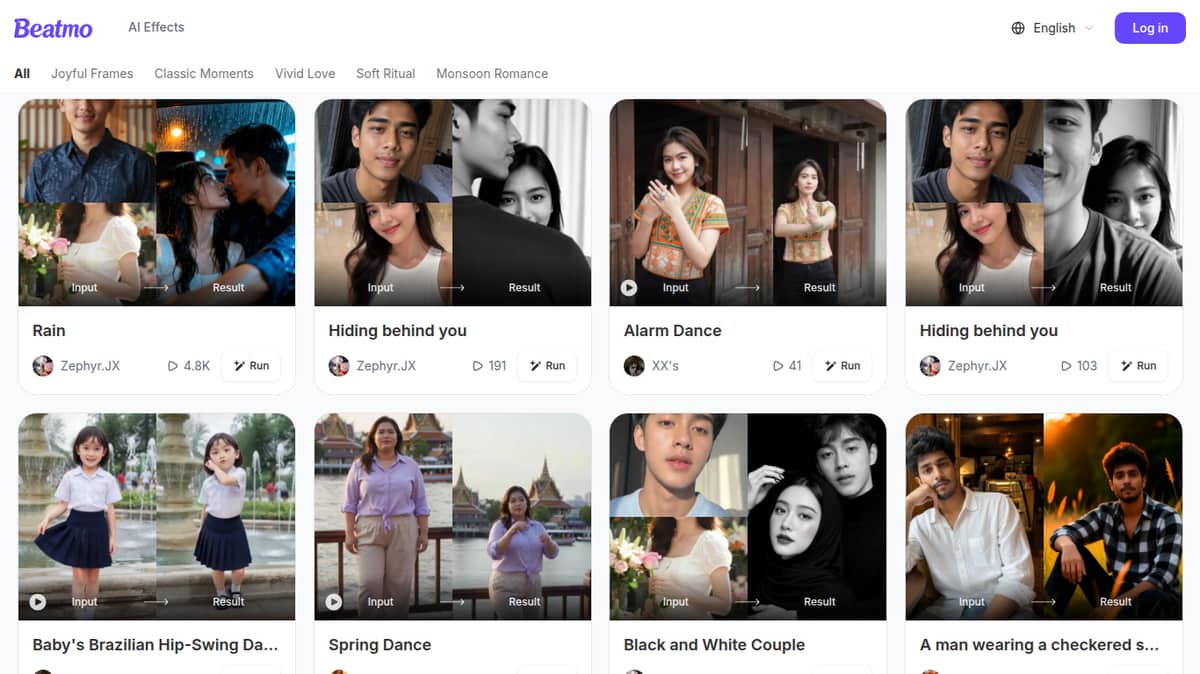Open Baby's Brazilian Hip-Swing Da... title
1200x674 pixels.
(x=155, y=645)
